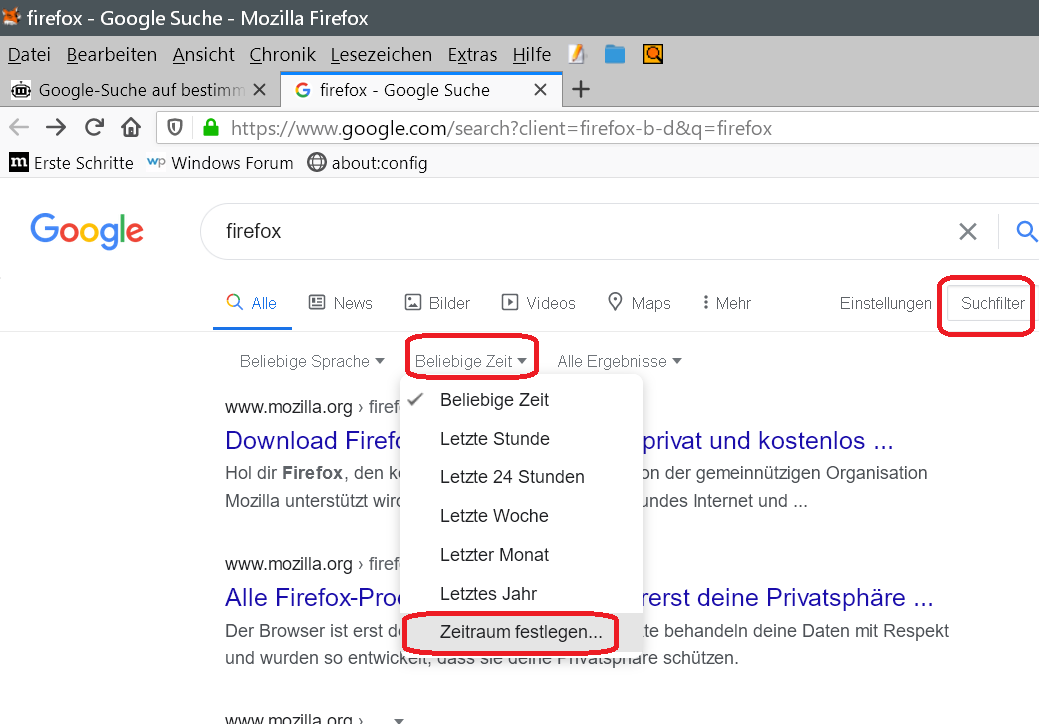Select the checked Beliebige Zeit option
Image resolution: width=1039 pixels, height=724 pixels.
494,400
